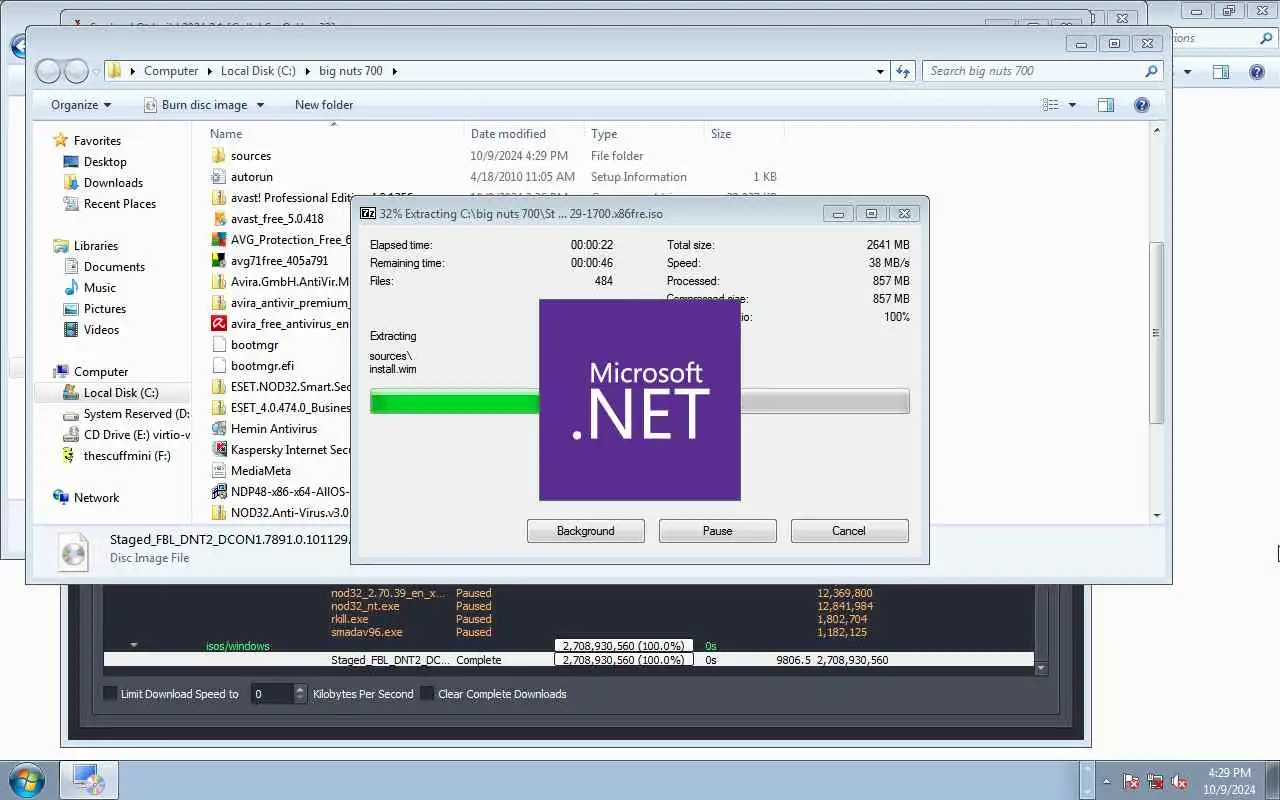Image resolution: width=1280 pixels, height=800 pixels.
Task: Open the Organize dropdown menu
Action: [x=81, y=104]
